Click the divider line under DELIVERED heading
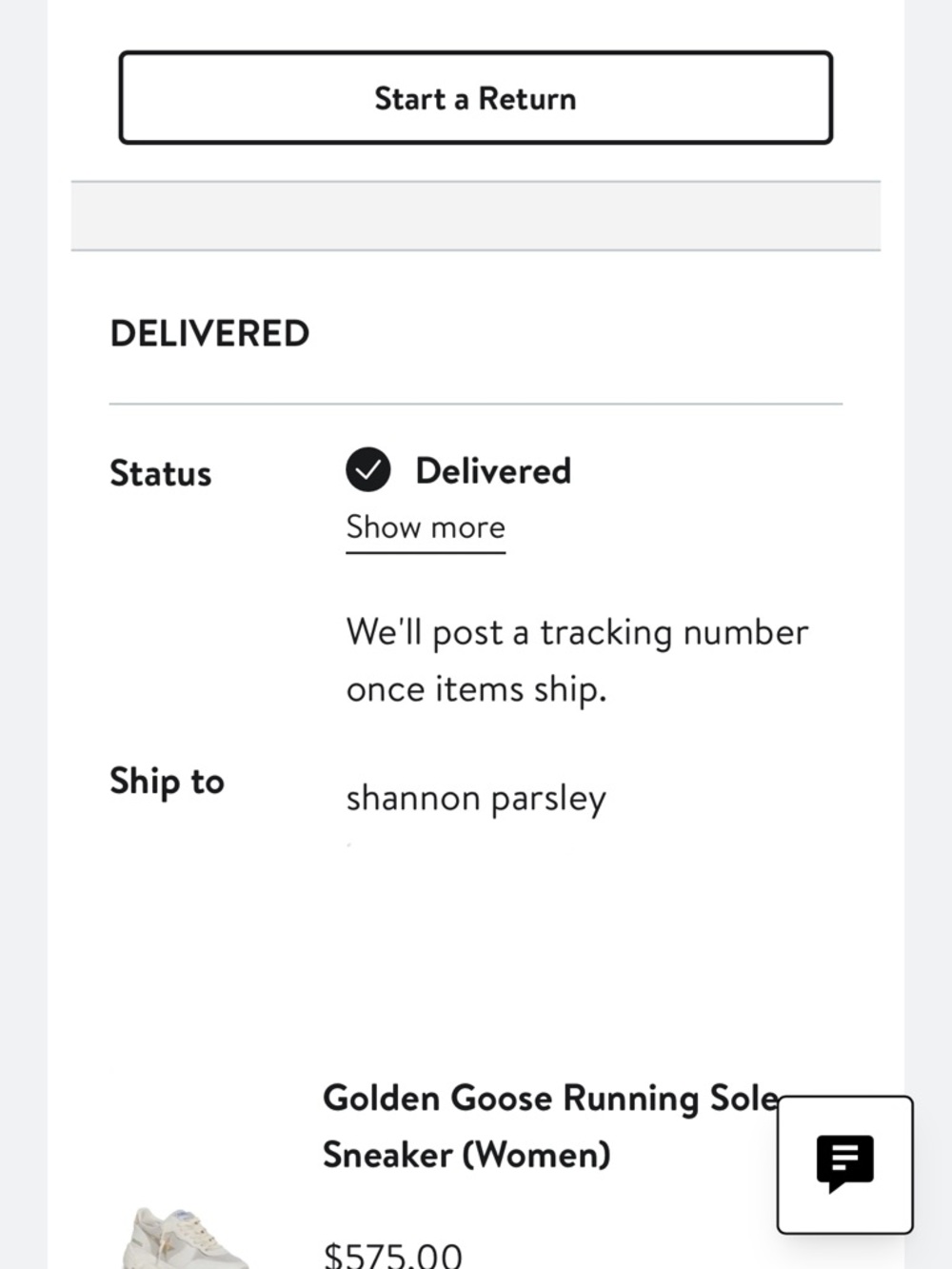 click(x=475, y=404)
